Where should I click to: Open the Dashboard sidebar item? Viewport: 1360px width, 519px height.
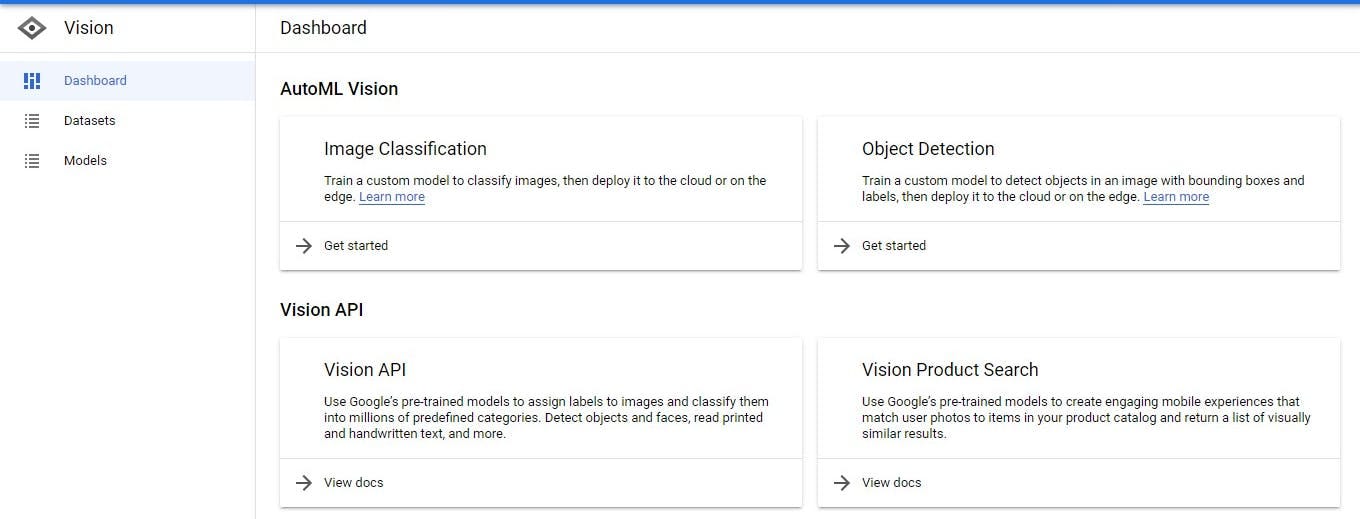click(95, 81)
